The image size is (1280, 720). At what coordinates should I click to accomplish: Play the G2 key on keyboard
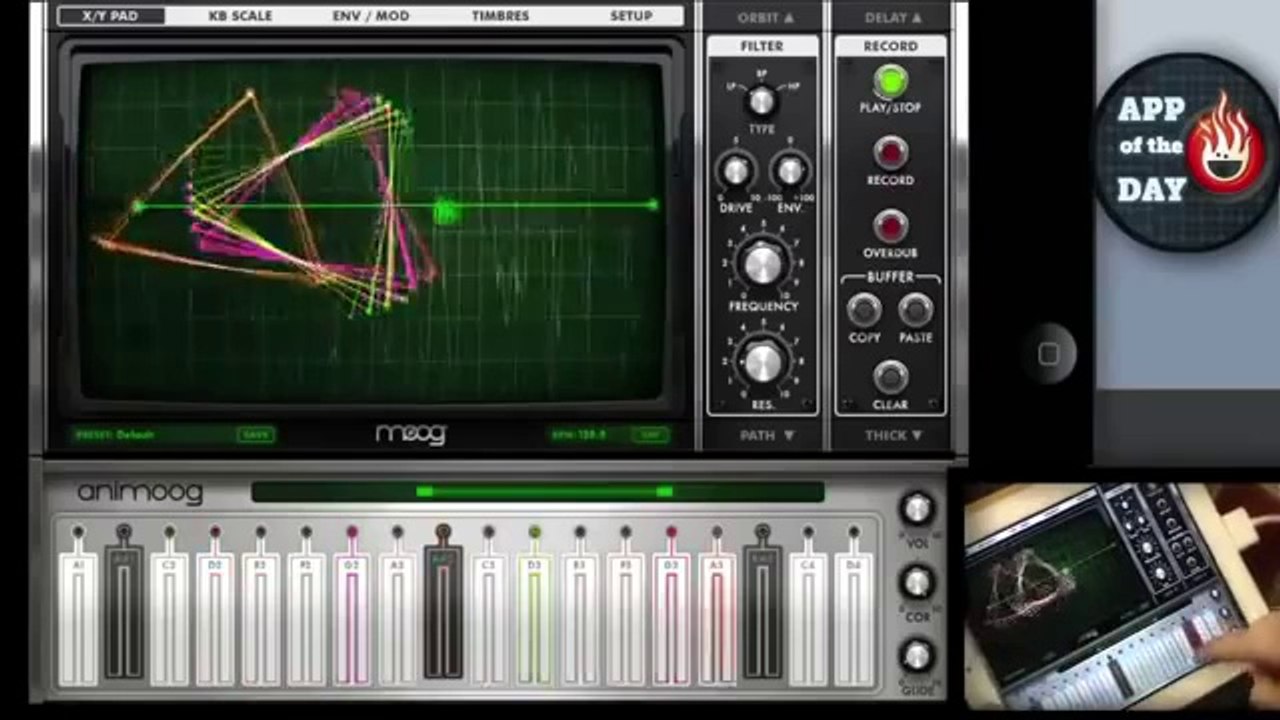coord(352,620)
